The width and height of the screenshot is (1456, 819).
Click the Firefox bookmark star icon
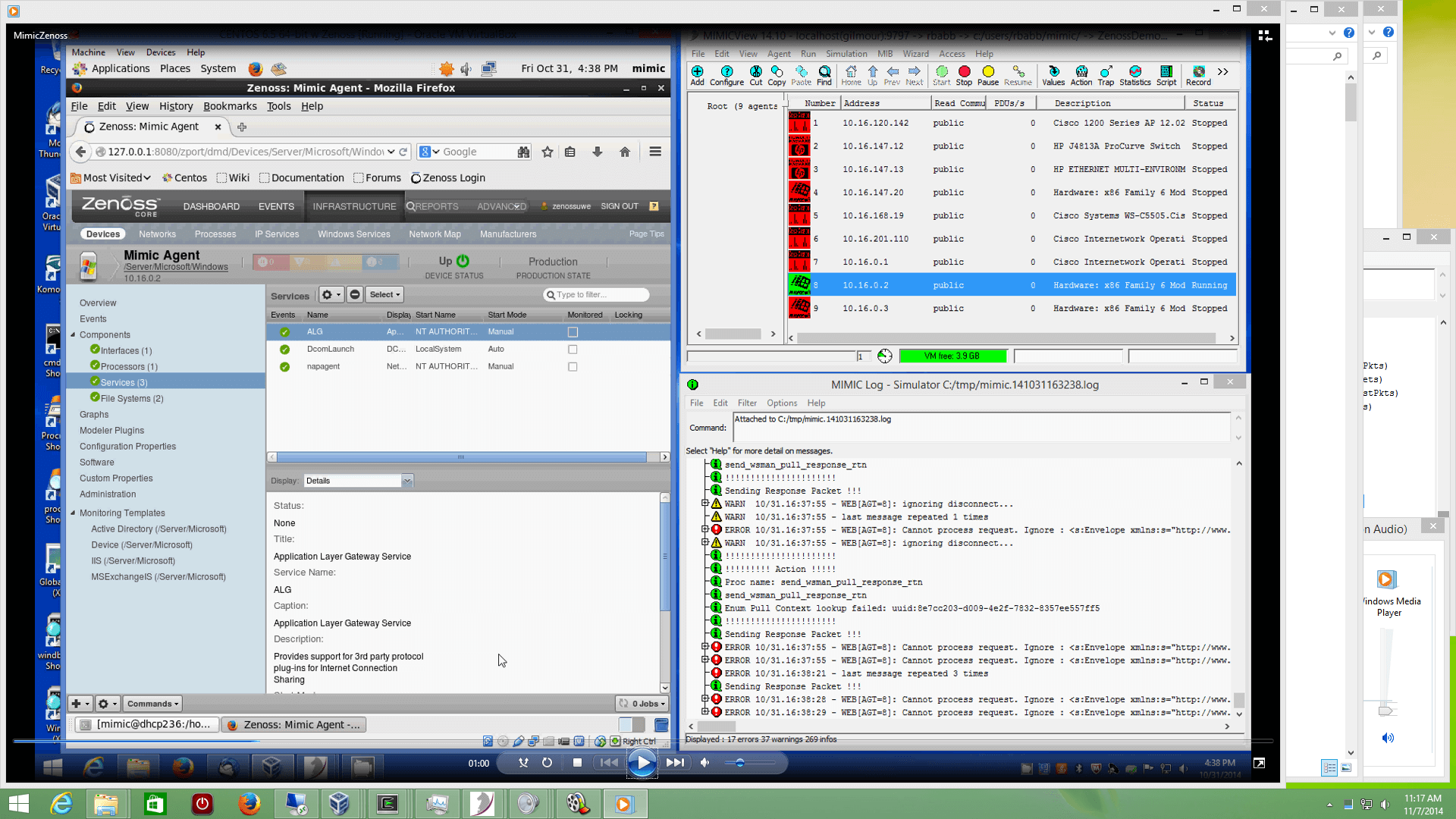[x=548, y=152]
